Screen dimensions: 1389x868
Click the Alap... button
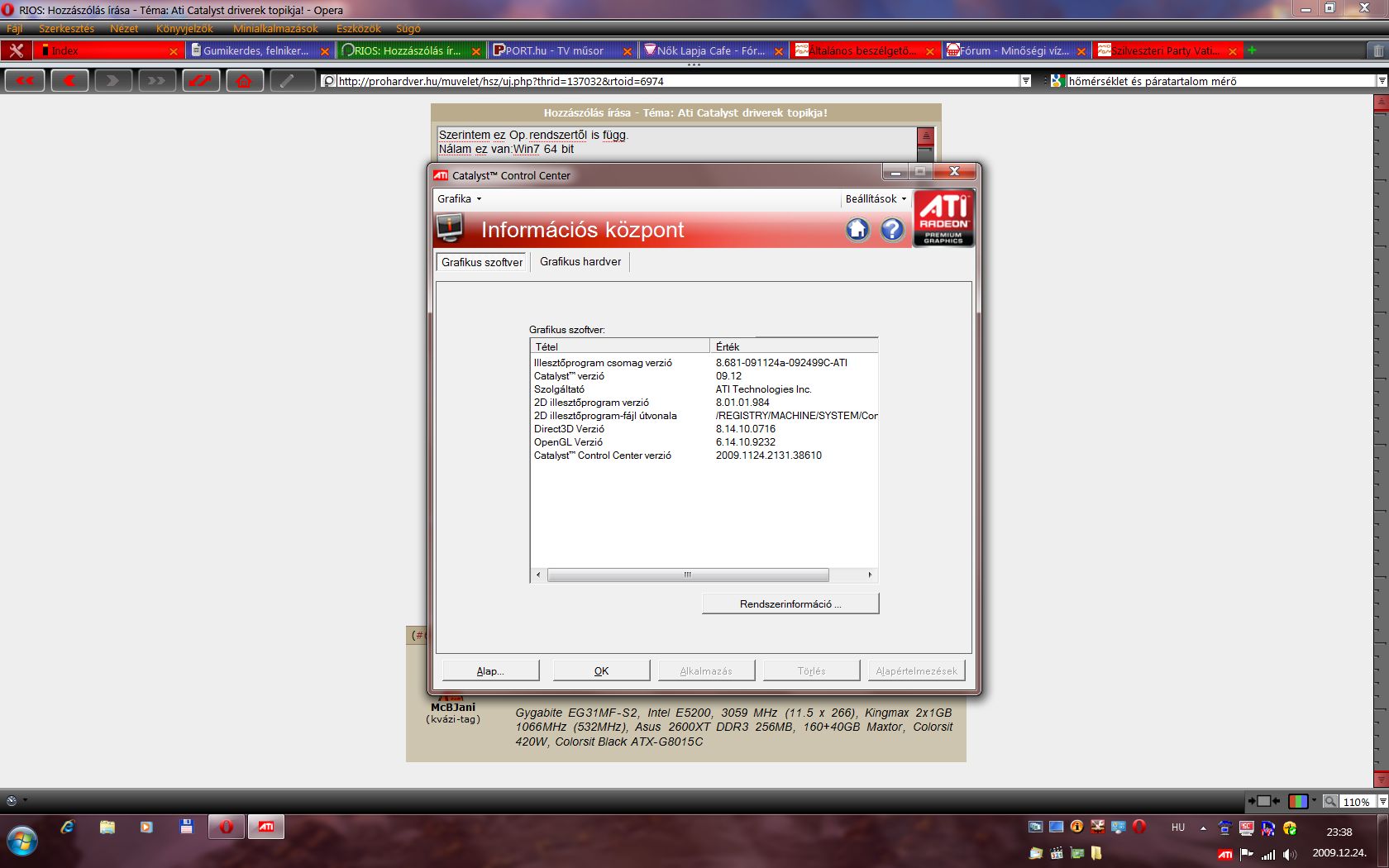tap(490, 670)
